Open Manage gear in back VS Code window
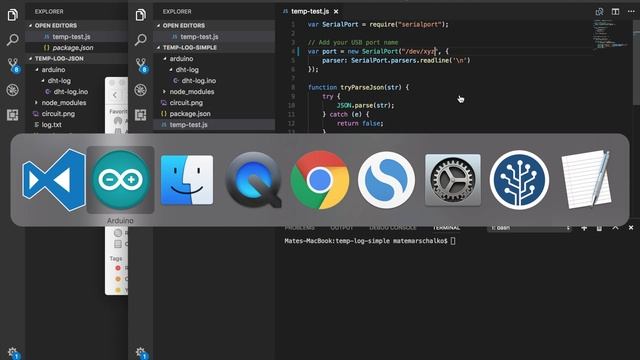Image resolution: width=640 pixels, height=360 pixels. point(13,353)
